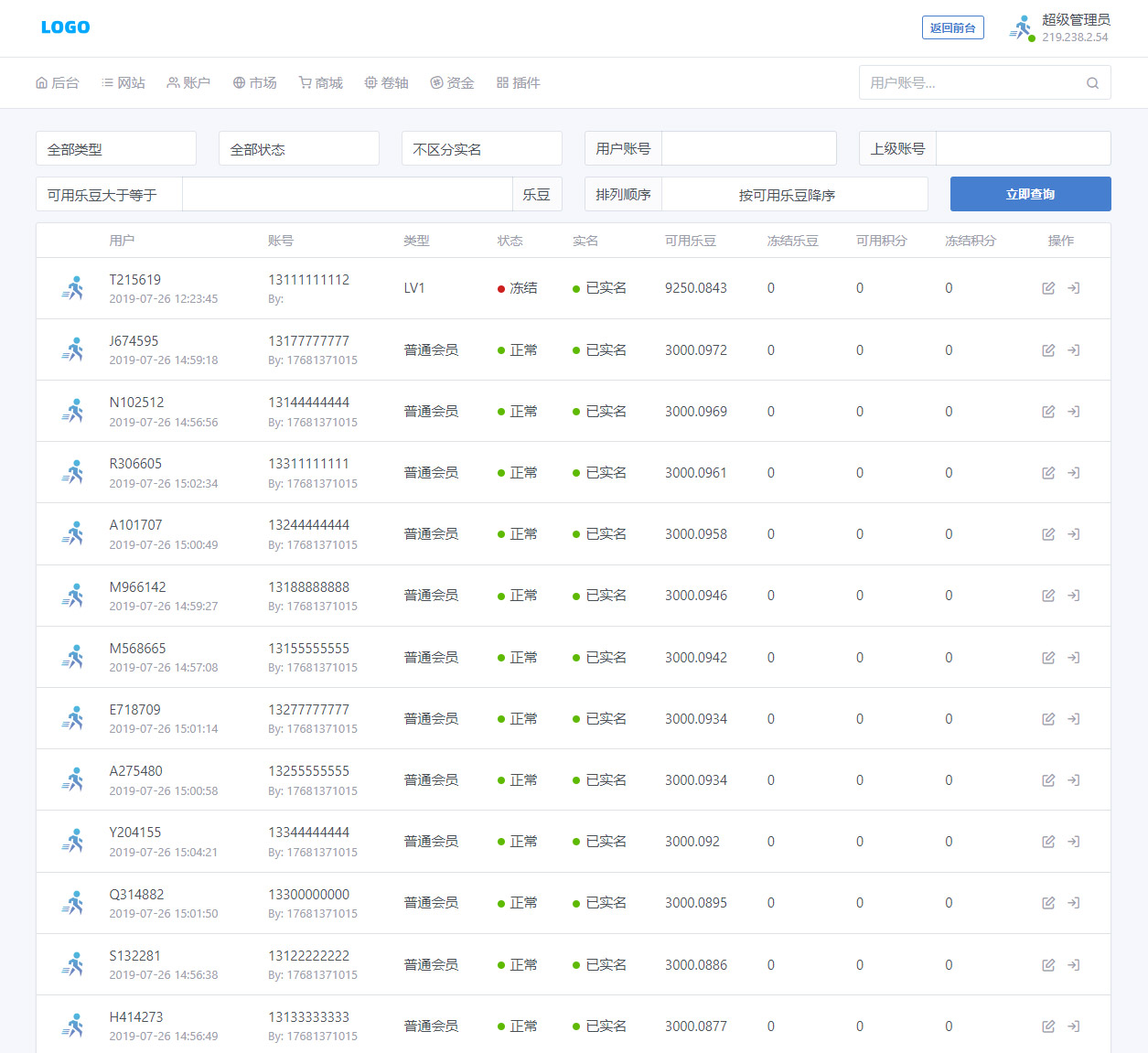Viewport: 1148px width, 1053px height.
Task: Click edit icon in M568665 row
Action: click(x=1048, y=658)
